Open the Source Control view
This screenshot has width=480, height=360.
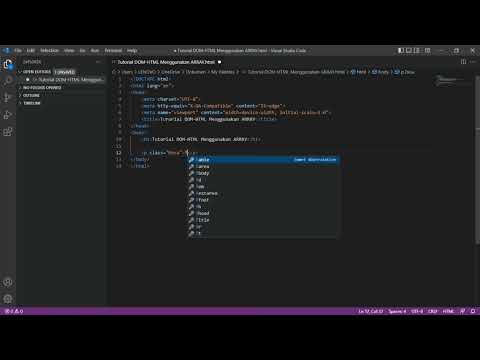pyautogui.click(x=8, y=98)
